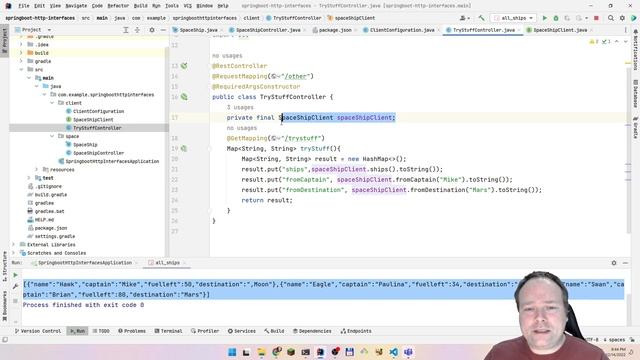Open the Gradle tool window on the right edge
This screenshot has height=360, width=640.
[636, 127]
